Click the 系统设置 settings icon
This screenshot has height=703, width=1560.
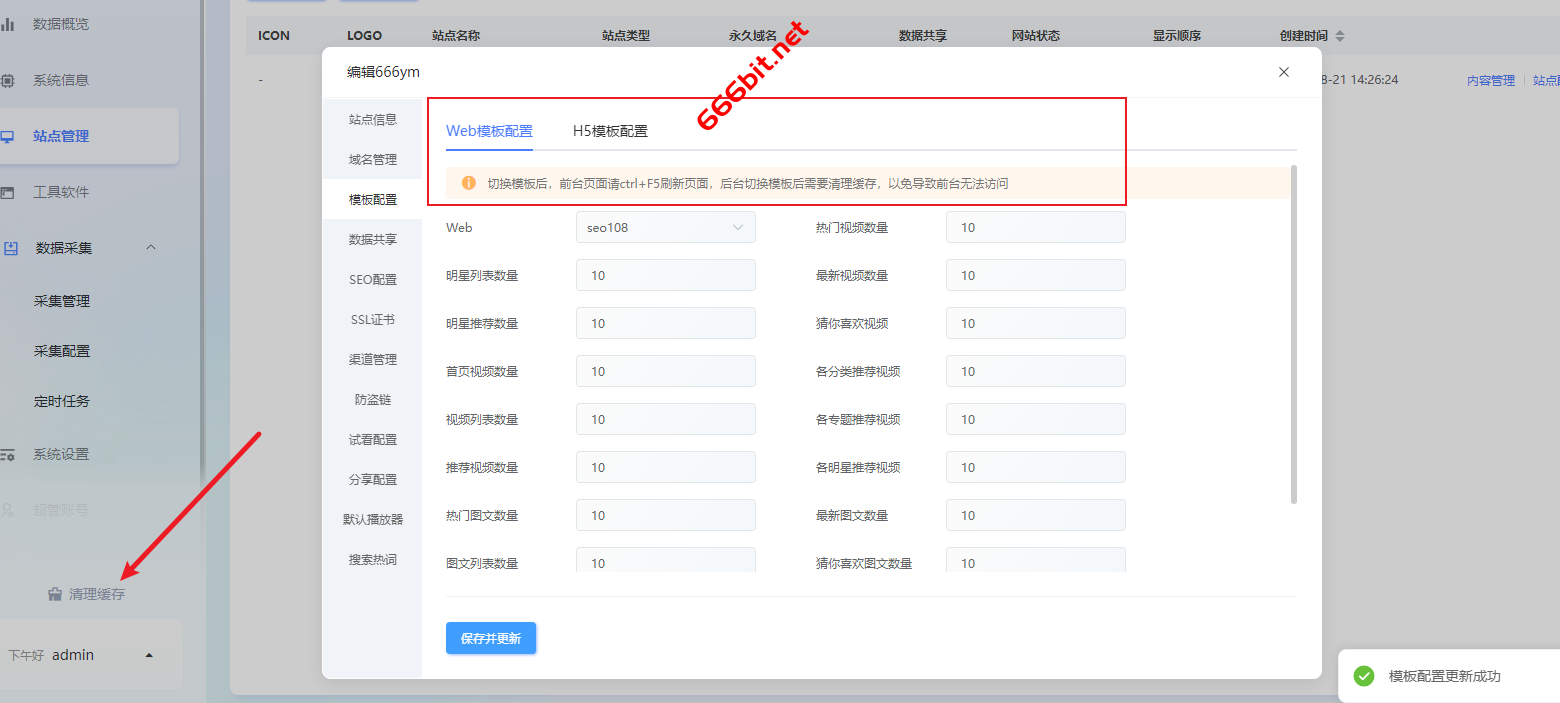pyautogui.click(x=8, y=454)
